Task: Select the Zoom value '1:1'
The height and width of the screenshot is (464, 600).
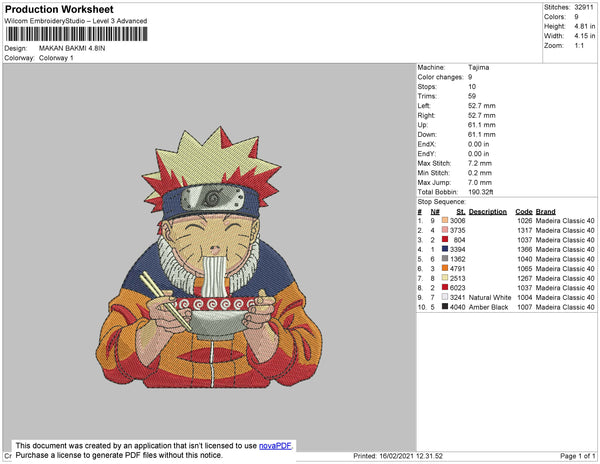Action: pos(579,46)
